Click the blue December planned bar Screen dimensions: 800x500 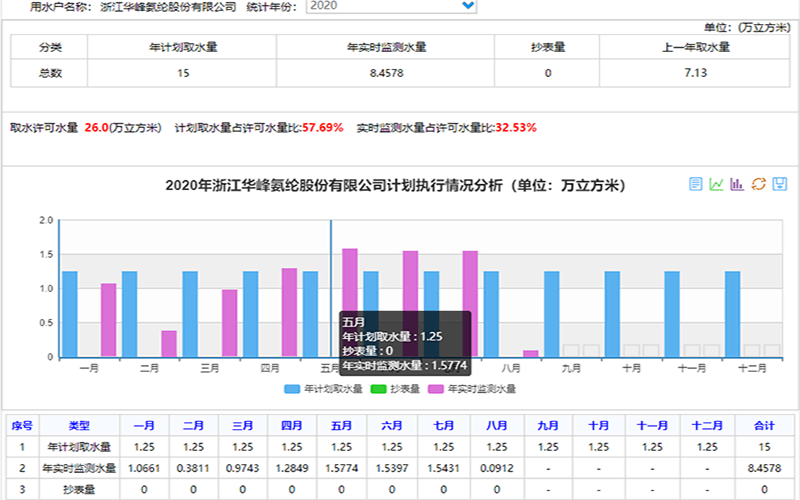732,314
